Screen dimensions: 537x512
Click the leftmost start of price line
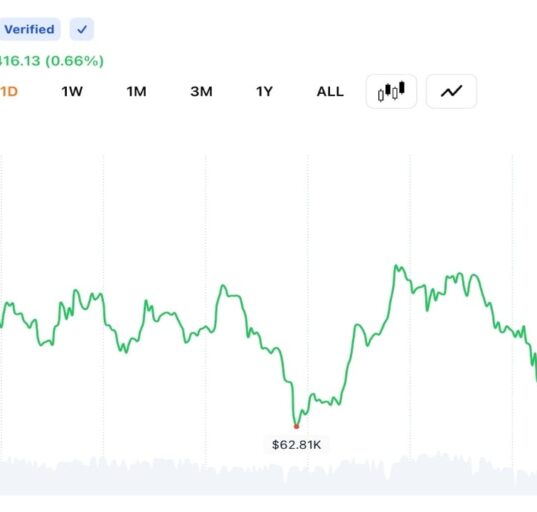point(1,326)
